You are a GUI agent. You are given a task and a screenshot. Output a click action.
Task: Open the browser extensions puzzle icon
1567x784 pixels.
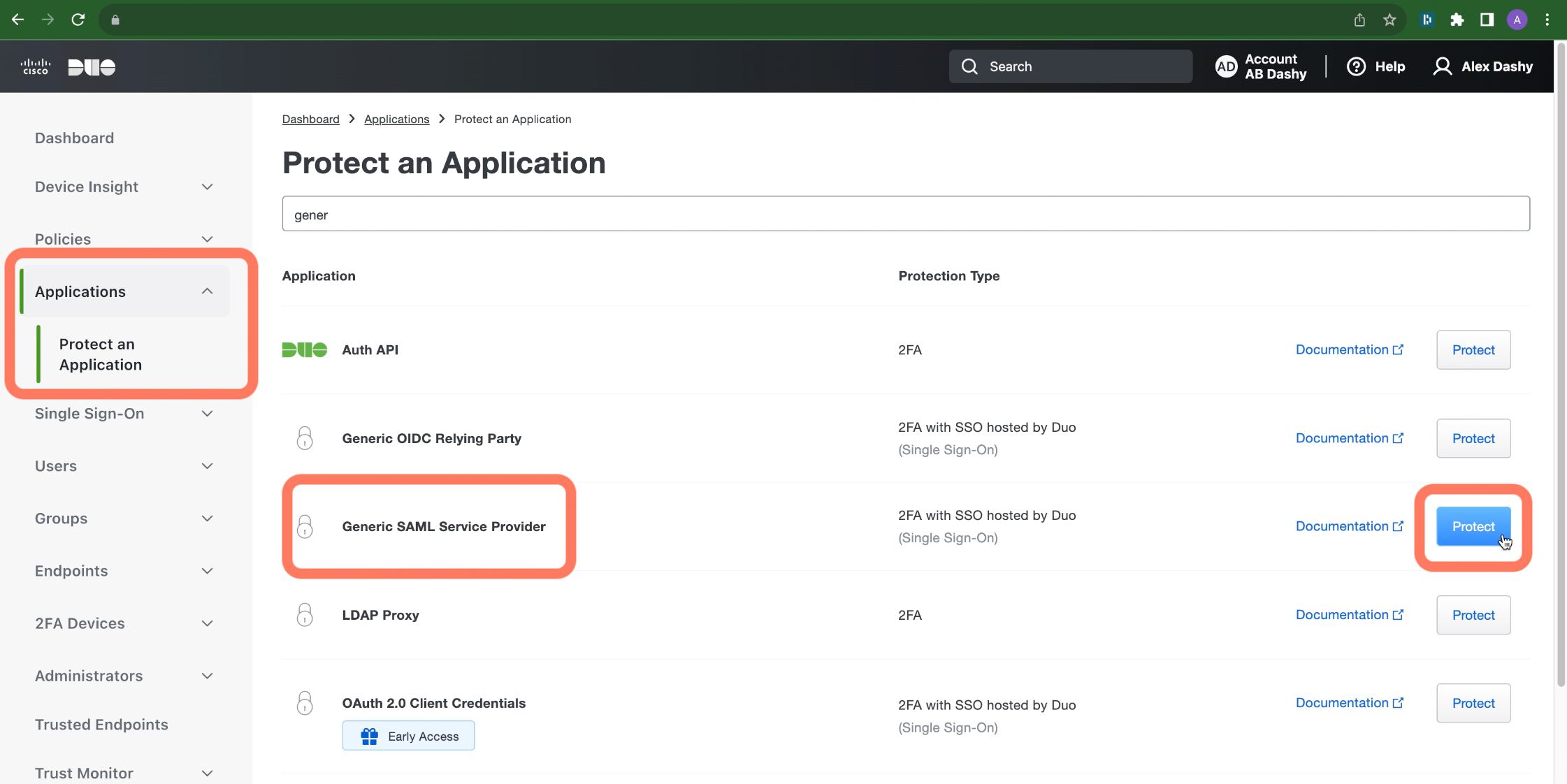[x=1457, y=20]
